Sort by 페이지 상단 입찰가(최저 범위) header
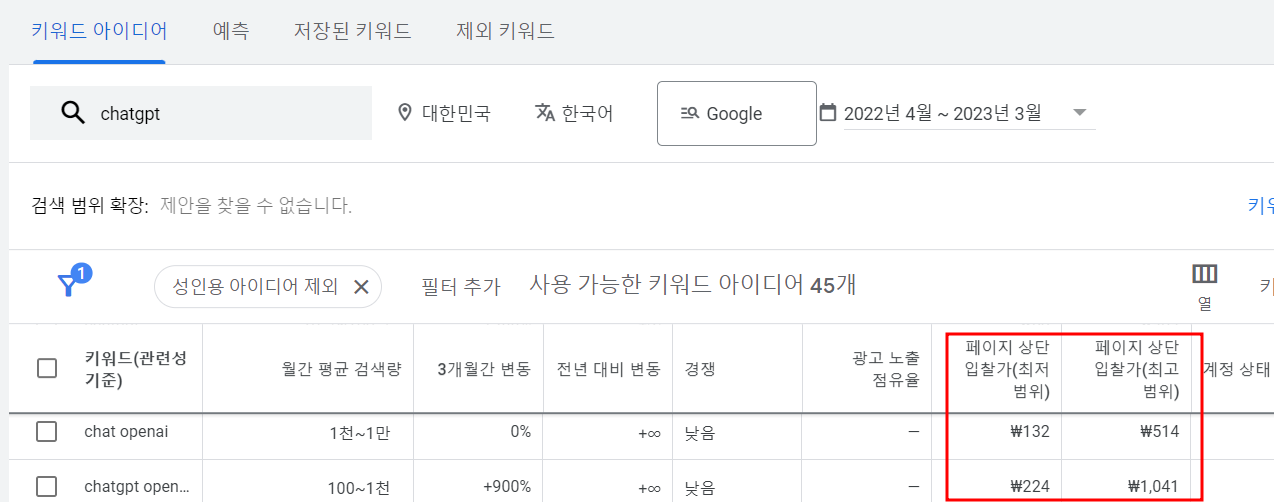The height and width of the screenshot is (502, 1274). (1007, 369)
